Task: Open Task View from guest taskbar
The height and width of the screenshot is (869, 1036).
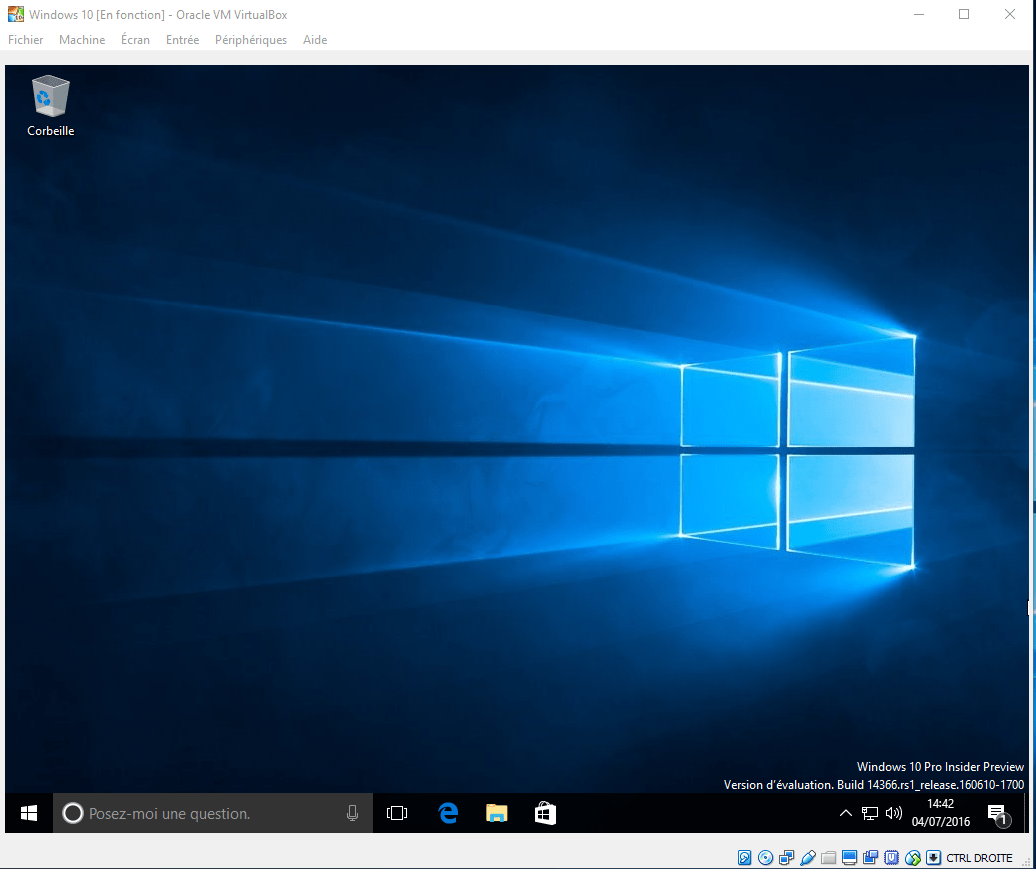Action: [397, 813]
